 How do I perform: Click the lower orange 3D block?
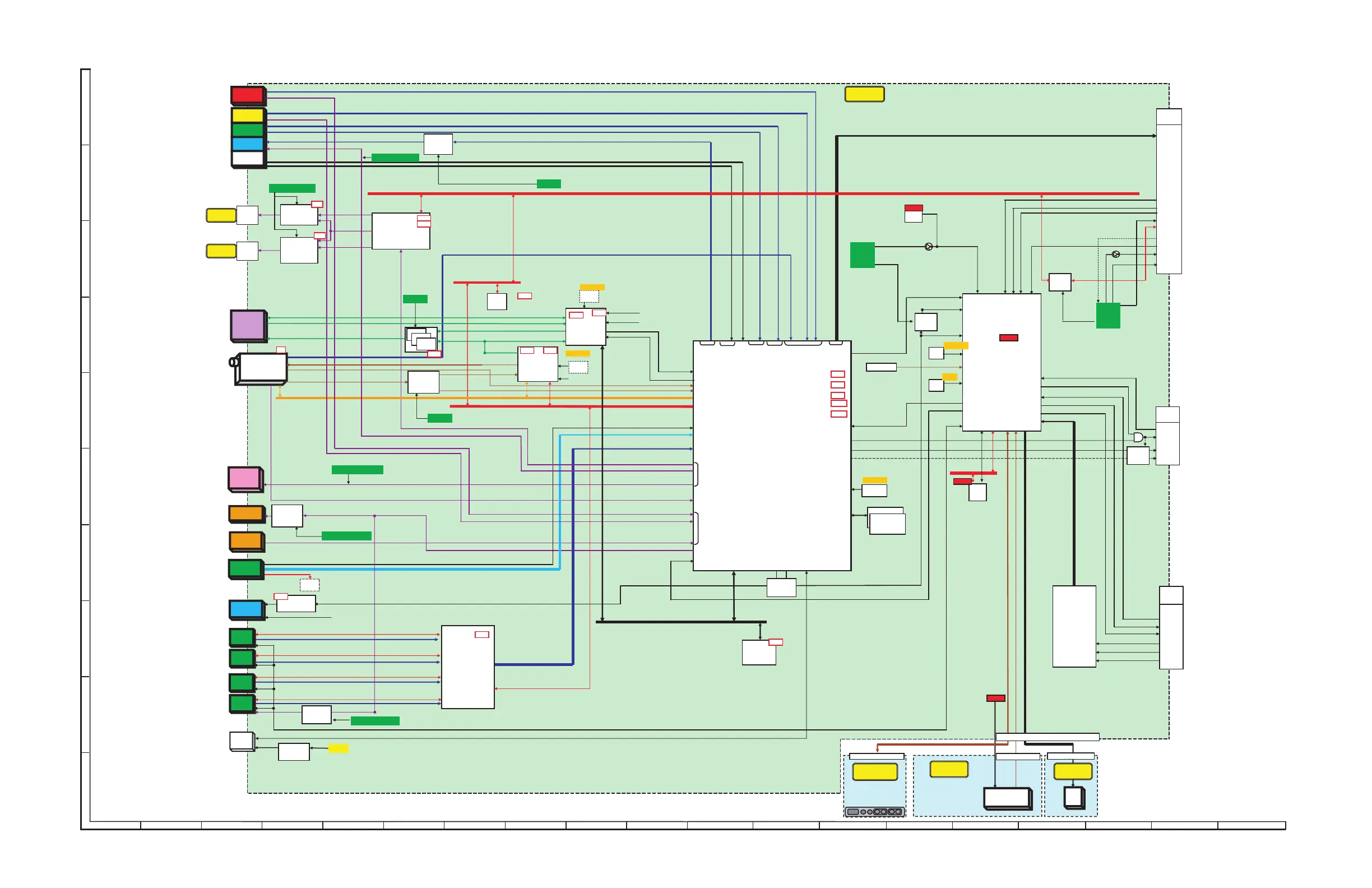[x=247, y=542]
